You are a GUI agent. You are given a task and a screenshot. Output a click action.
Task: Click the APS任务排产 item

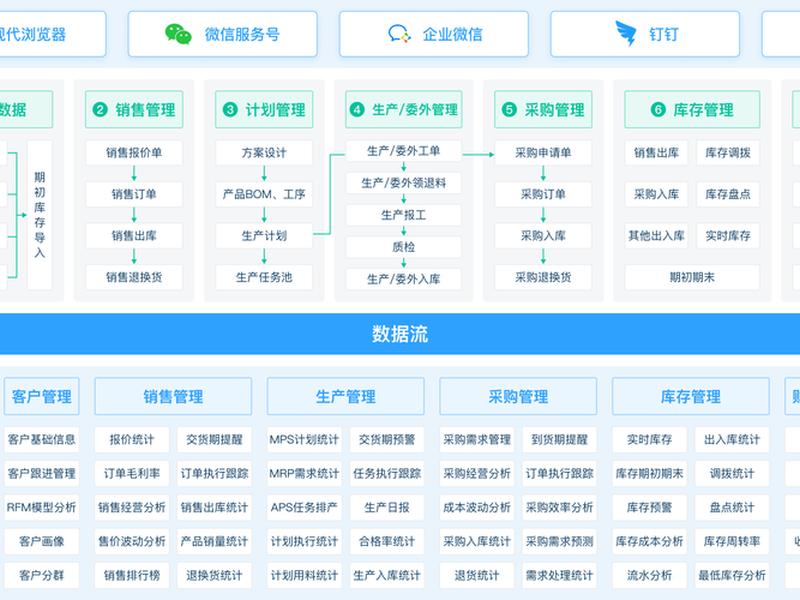point(304,507)
